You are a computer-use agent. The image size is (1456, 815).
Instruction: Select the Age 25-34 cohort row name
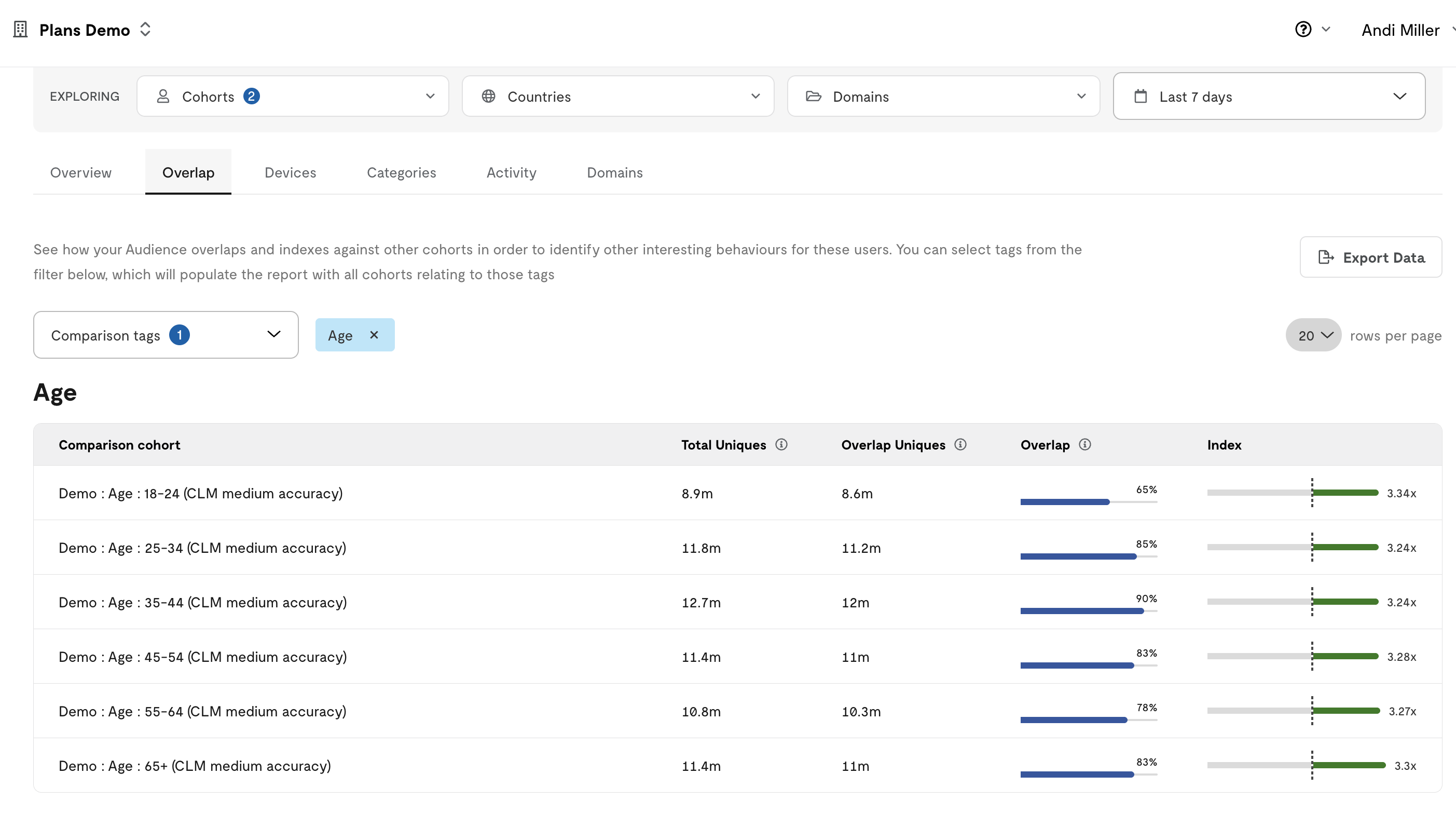coord(202,548)
